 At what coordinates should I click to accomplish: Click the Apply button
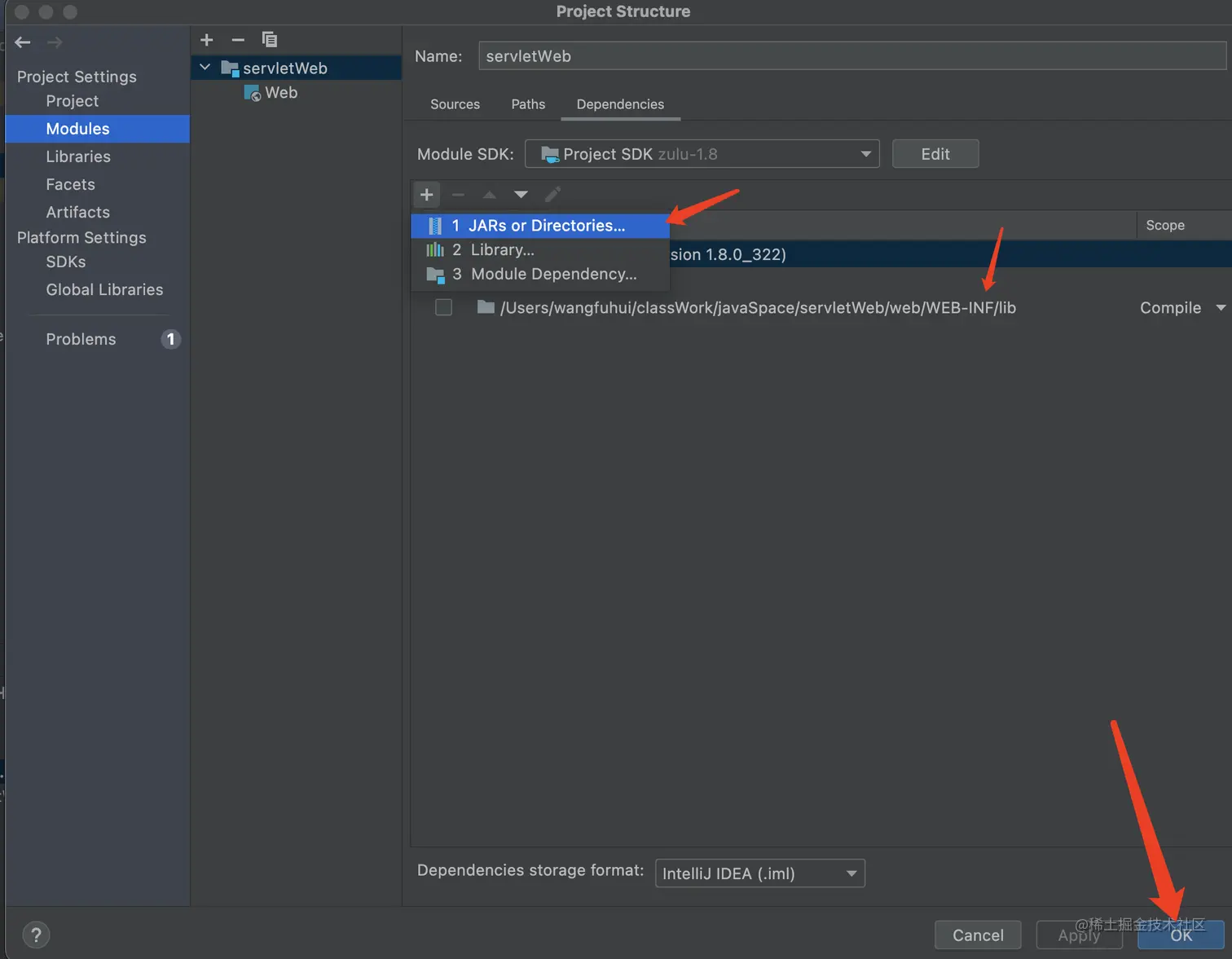coord(1079,935)
